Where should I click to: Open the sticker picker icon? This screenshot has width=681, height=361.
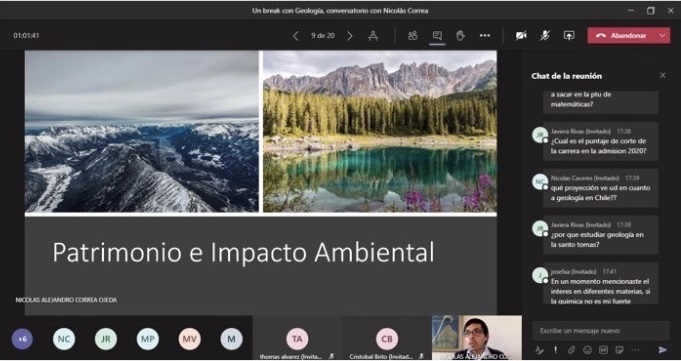coord(620,350)
